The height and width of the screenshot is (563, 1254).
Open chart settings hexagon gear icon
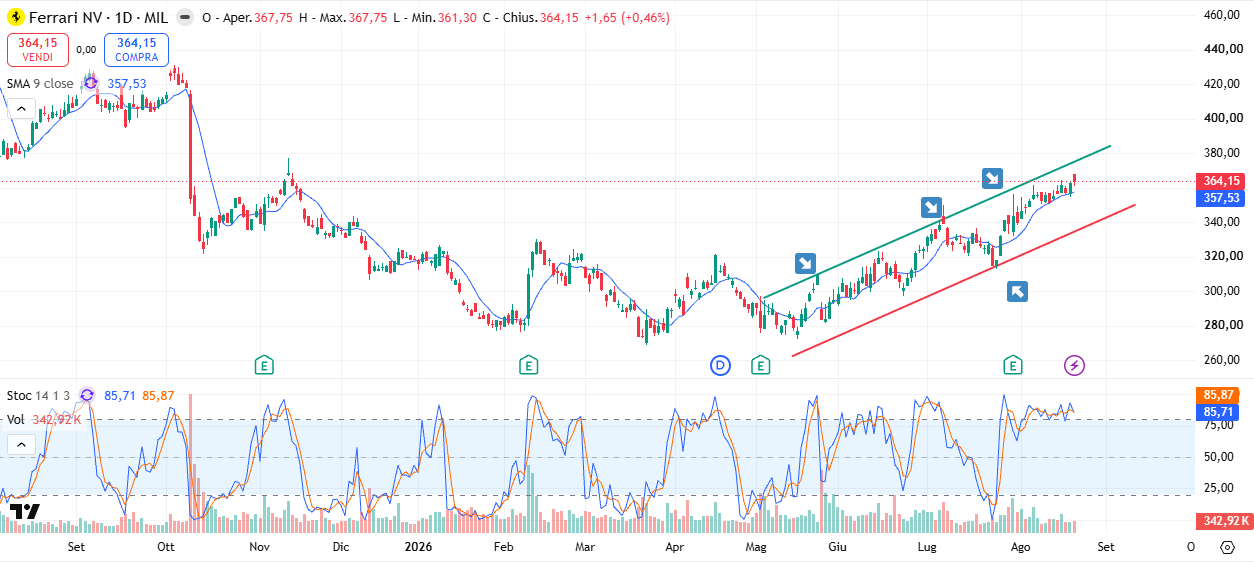(1227, 547)
